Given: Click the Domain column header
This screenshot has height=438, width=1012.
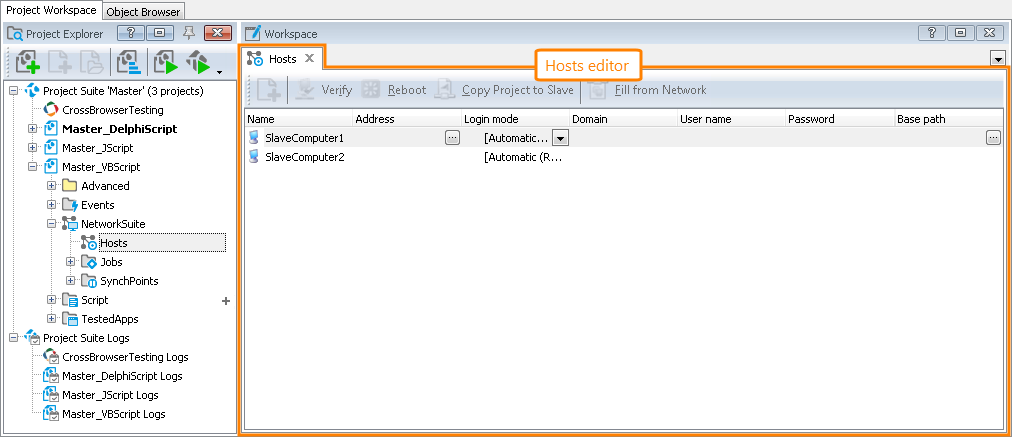Looking at the screenshot, I should point(623,119).
